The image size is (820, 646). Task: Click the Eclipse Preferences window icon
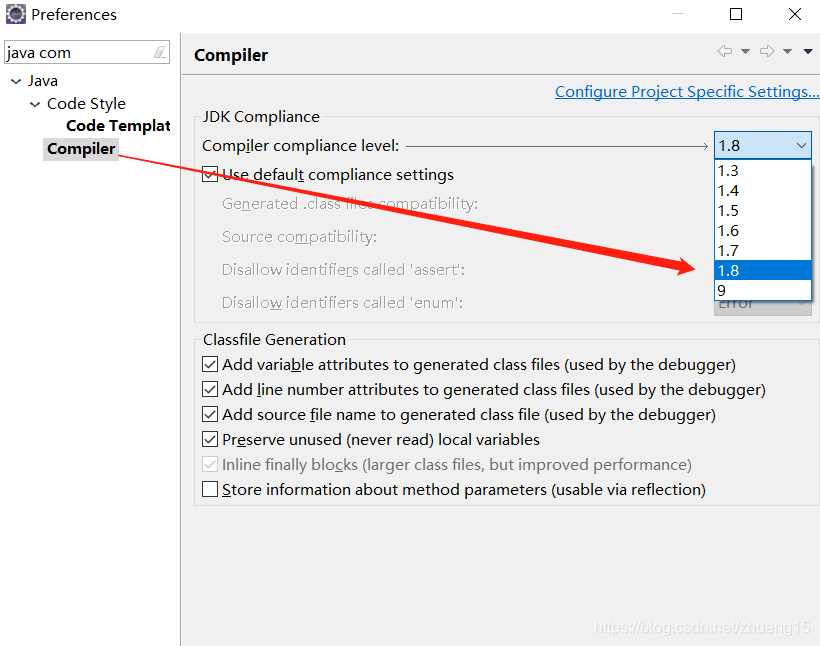click(16, 14)
